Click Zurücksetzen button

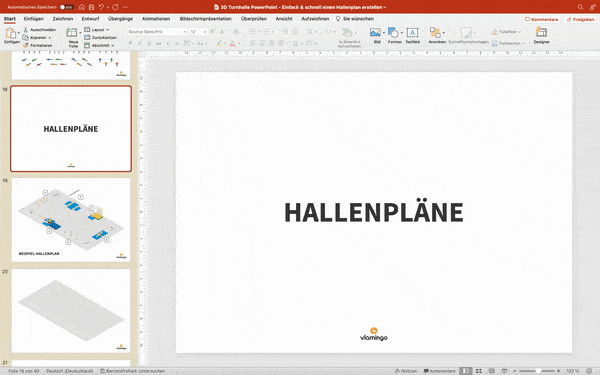(100, 38)
